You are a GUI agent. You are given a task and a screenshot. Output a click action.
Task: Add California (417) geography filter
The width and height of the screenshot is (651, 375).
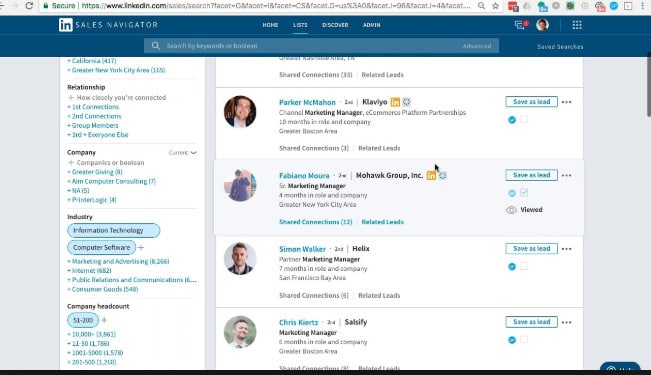pyautogui.click(x=92, y=61)
